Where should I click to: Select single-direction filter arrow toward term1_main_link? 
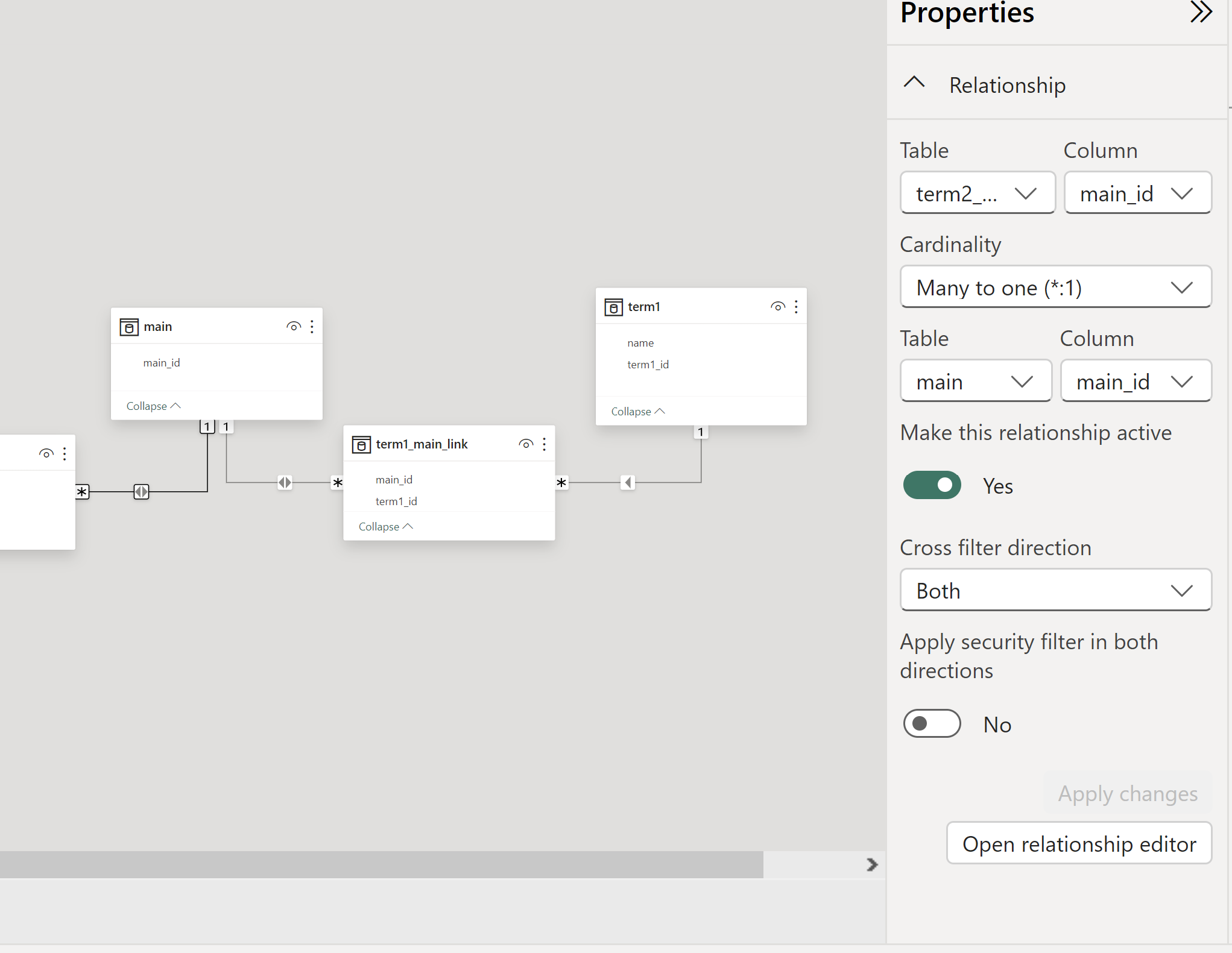(628, 482)
